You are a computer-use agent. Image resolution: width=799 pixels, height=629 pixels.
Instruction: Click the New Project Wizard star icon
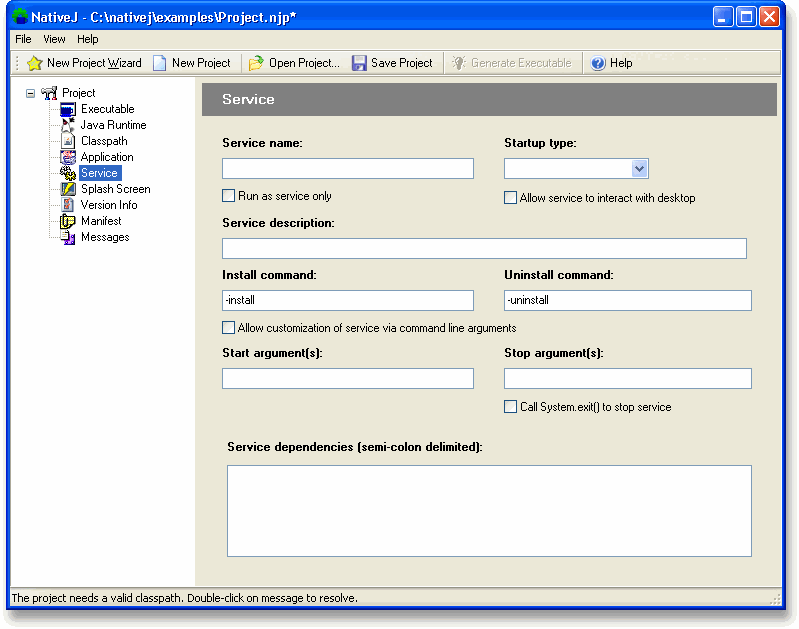(34, 63)
